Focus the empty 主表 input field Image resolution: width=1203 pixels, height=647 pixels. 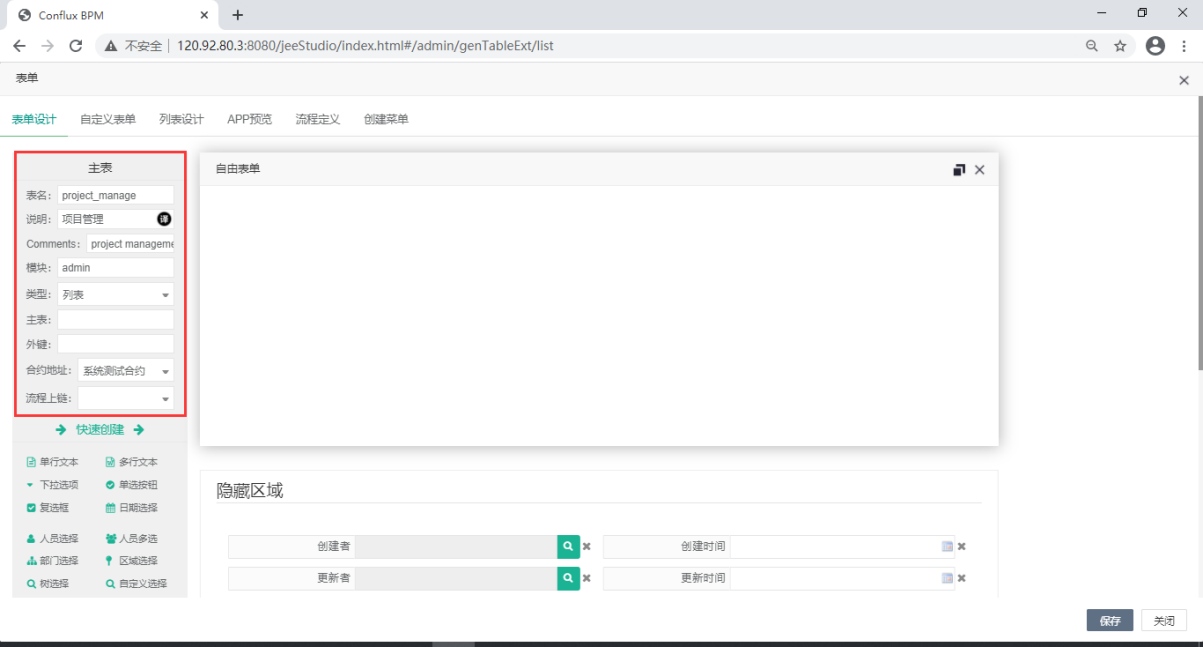tap(116, 320)
